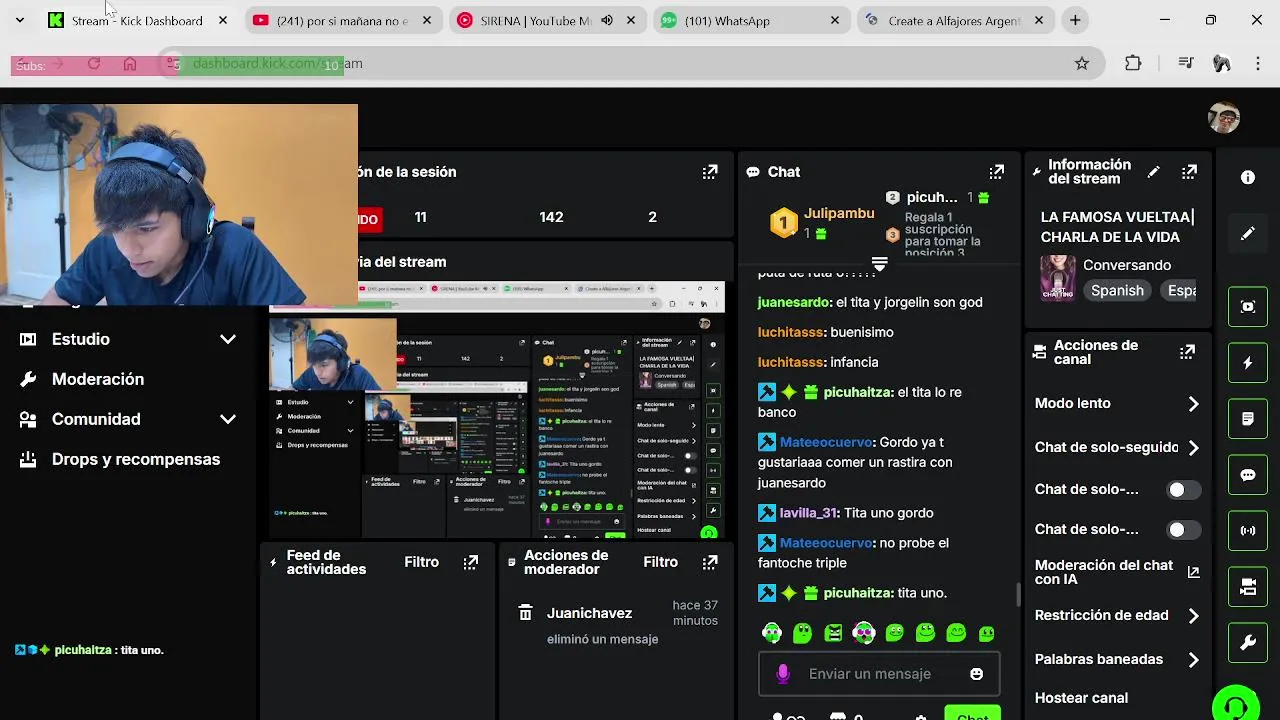Click the pencil icon in right sidebar
The height and width of the screenshot is (720, 1280).
click(x=1248, y=233)
